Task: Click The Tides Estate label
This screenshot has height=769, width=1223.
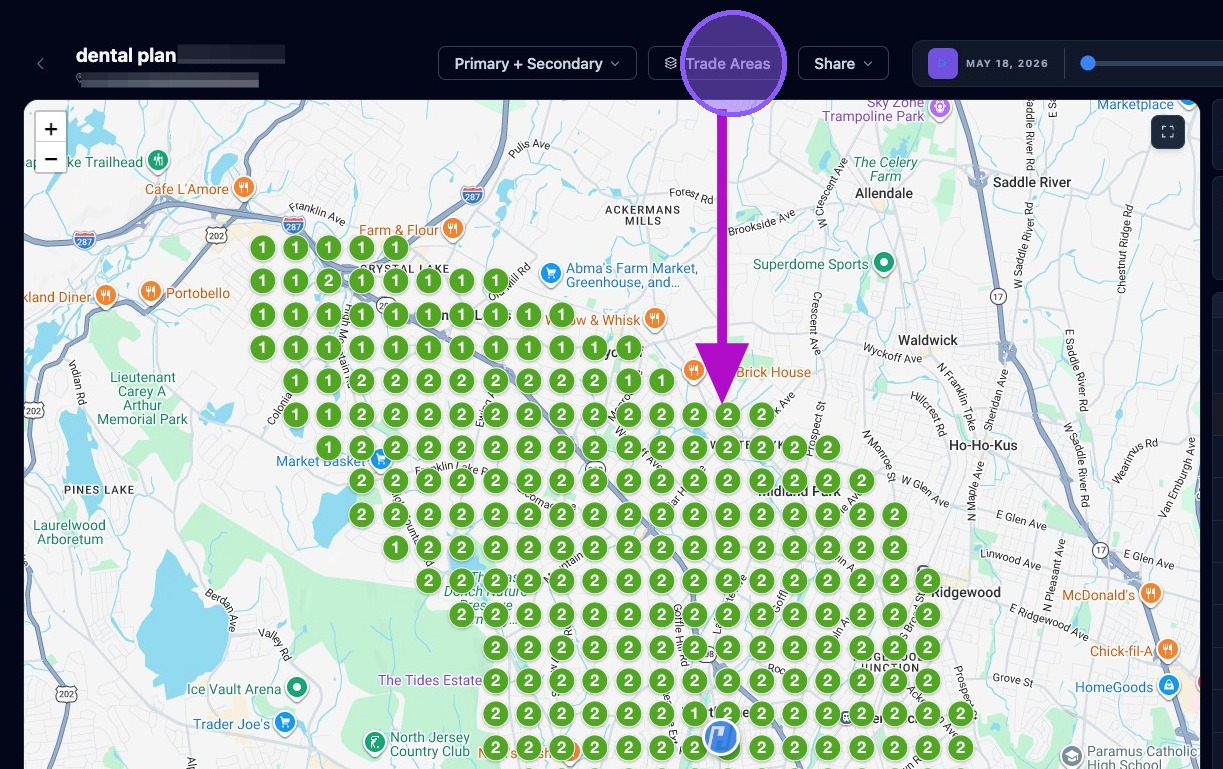Action: 430,680
